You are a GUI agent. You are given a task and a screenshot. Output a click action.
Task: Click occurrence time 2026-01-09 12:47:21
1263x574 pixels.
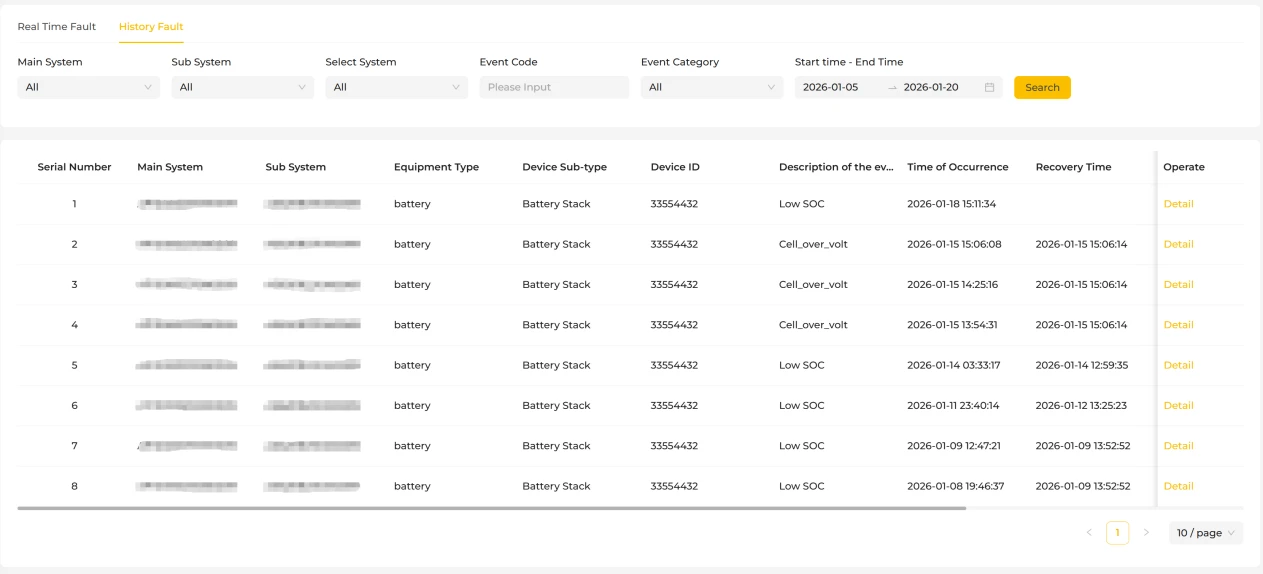click(x=953, y=446)
